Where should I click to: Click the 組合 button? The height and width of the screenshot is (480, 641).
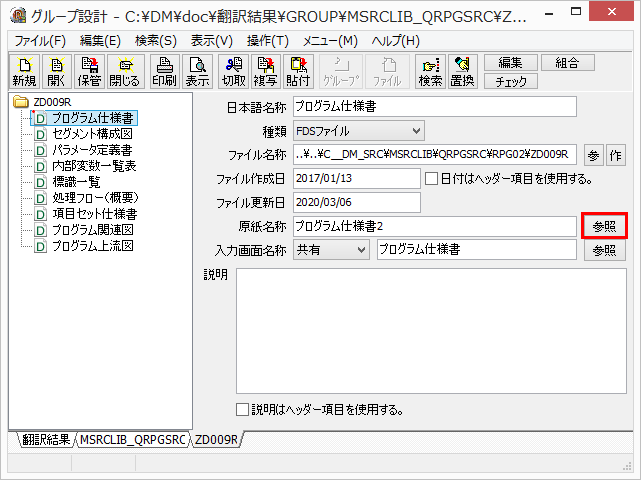pos(568,63)
